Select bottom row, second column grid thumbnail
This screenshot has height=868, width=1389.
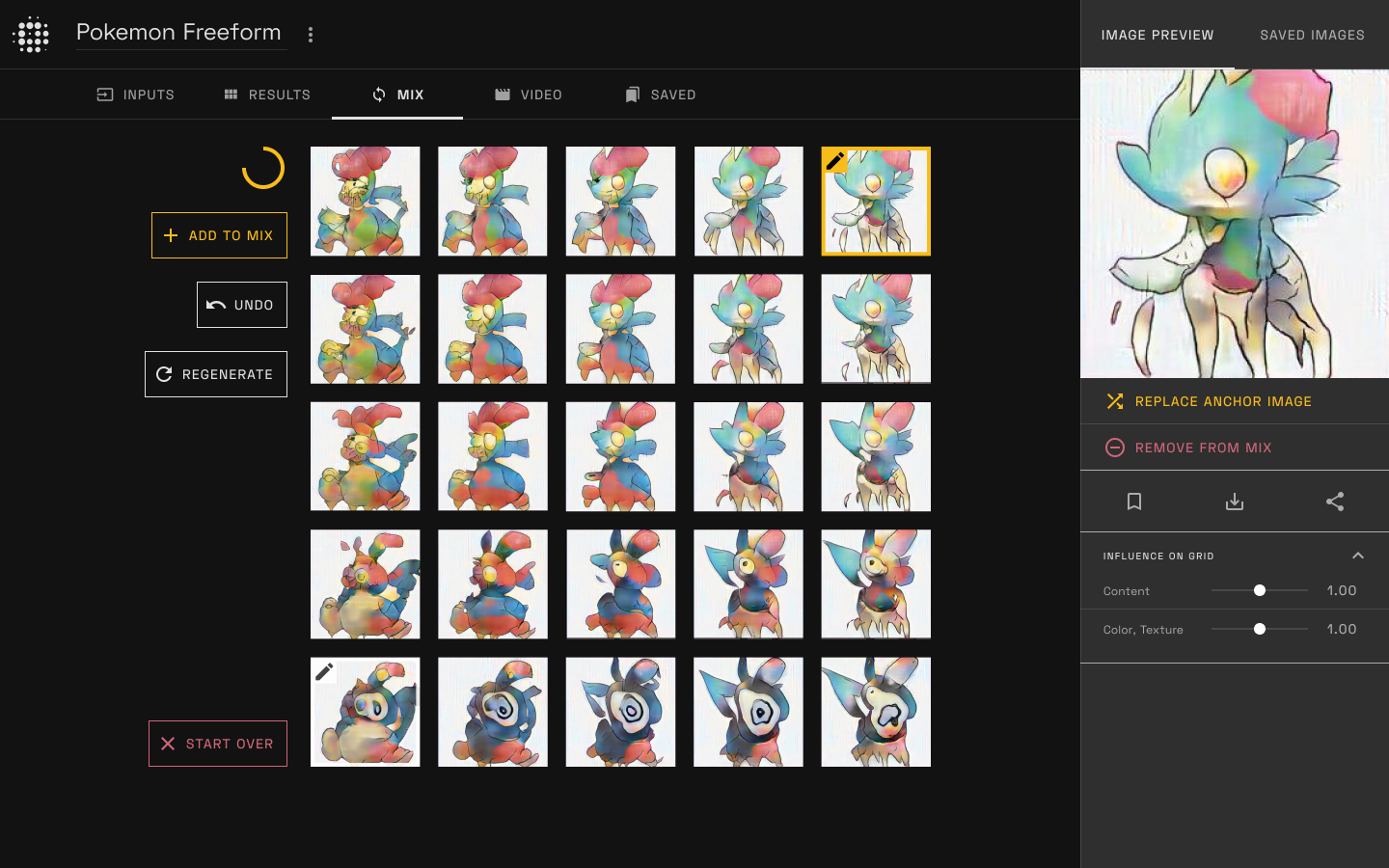[x=493, y=713]
